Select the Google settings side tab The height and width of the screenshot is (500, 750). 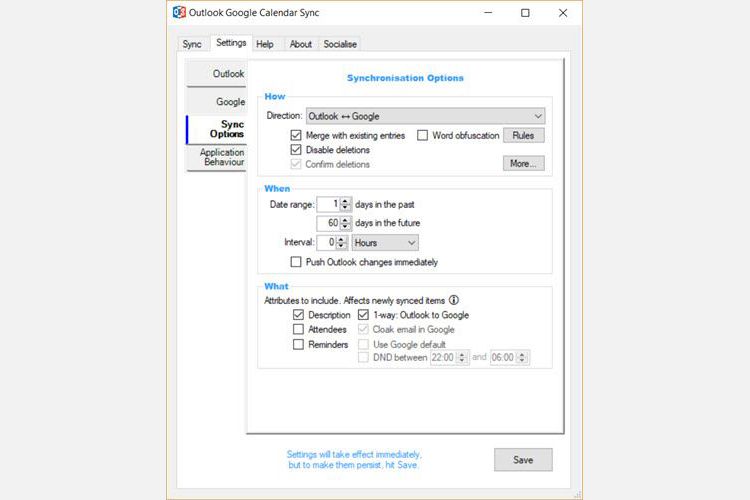(x=216, y=101)
